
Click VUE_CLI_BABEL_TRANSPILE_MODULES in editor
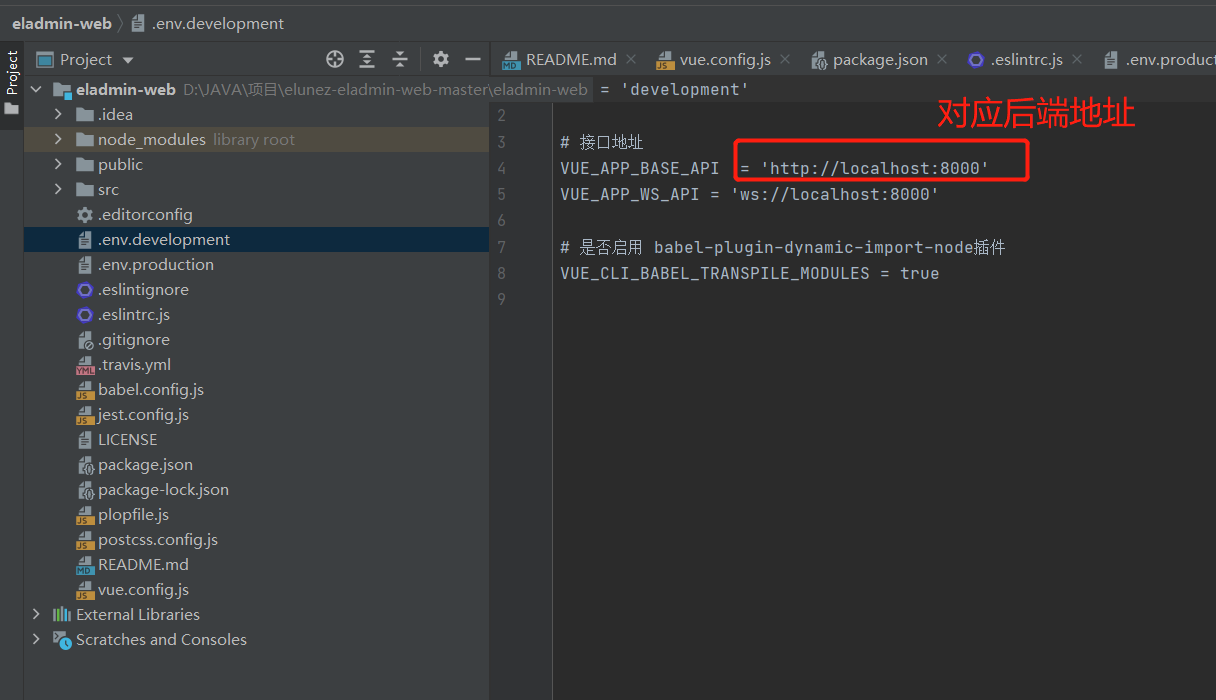(x=715, y=273)
